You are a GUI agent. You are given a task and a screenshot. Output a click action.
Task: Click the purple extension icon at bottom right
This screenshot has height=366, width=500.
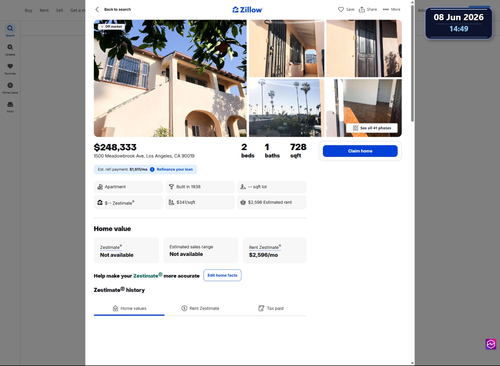(491, 344)
